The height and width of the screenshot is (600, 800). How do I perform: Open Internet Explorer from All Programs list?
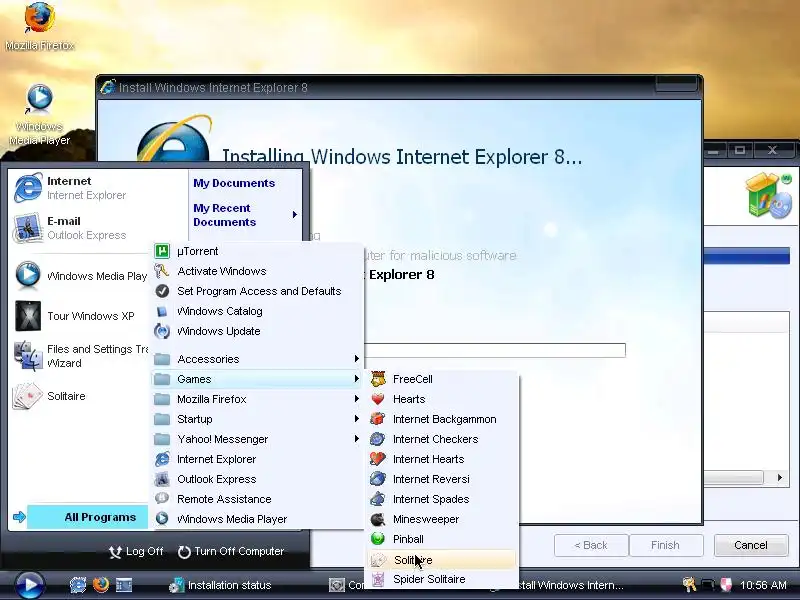point(258,459)
